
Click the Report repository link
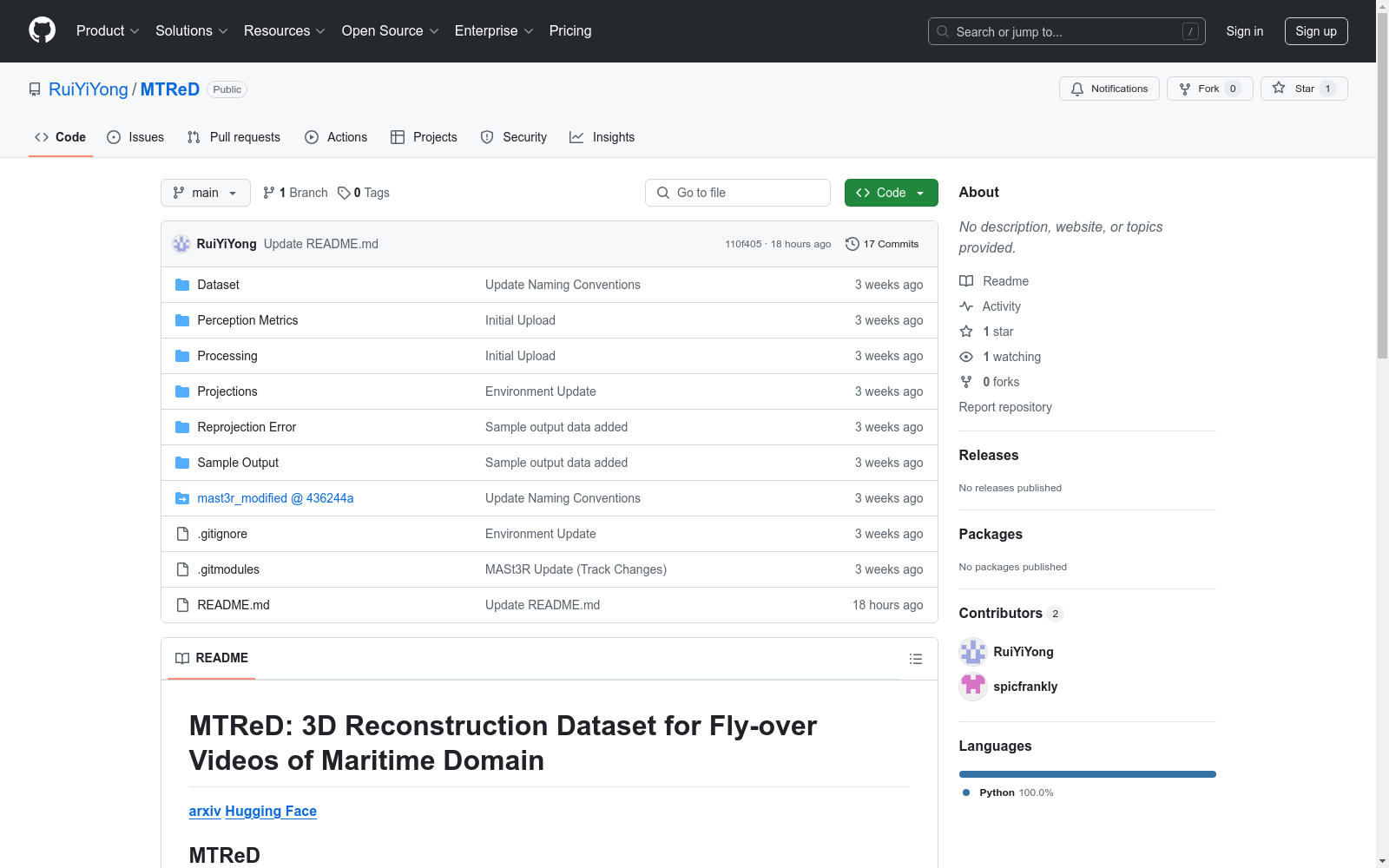click(1005, 407)
